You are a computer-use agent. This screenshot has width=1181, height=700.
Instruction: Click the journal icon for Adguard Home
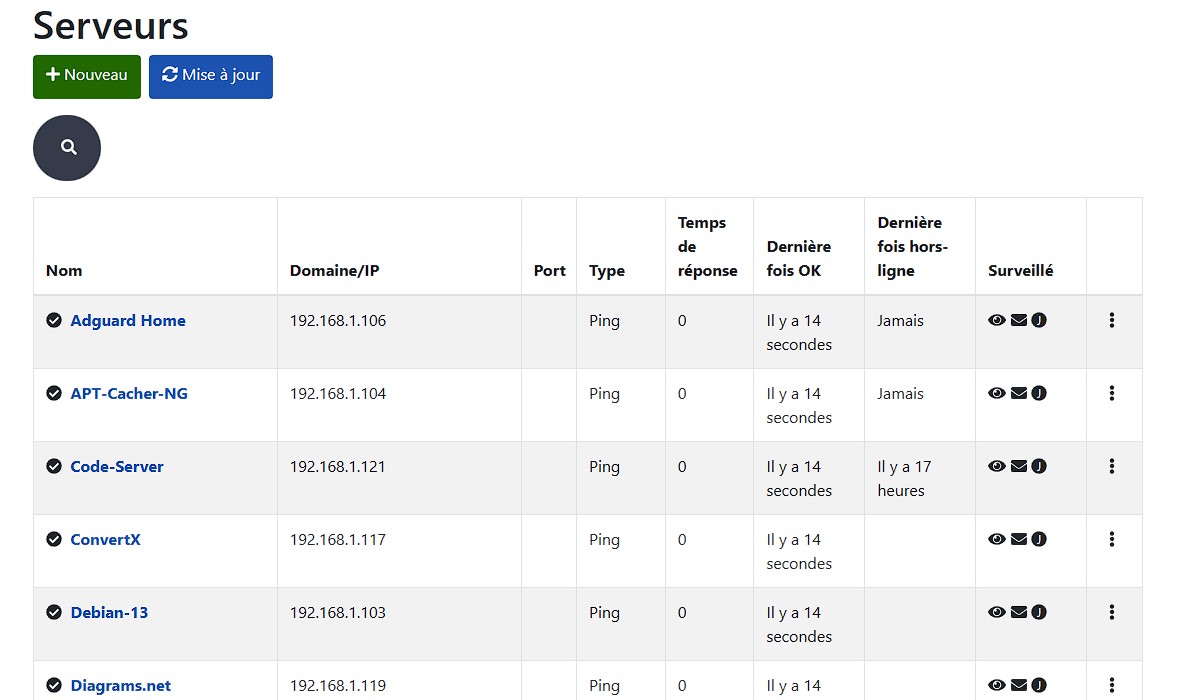[1039, 320]
